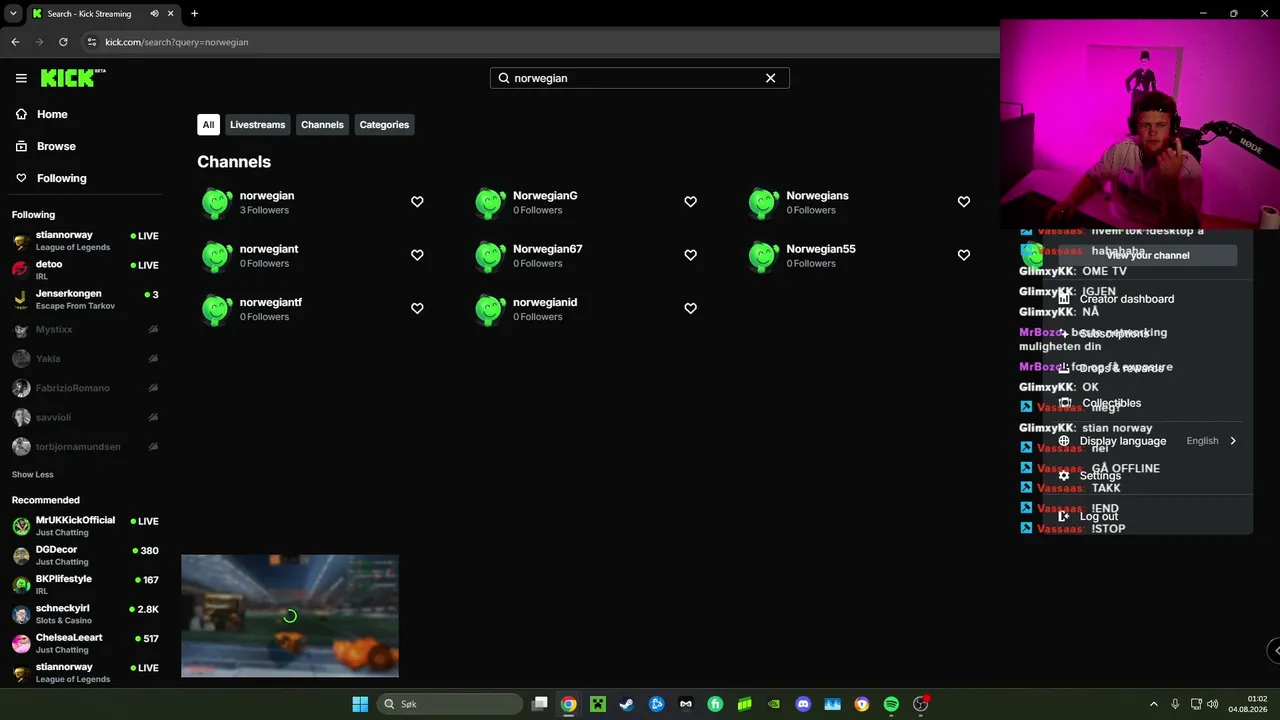Expand the Display language submenu arrow
This screenshot has height=720, width=1280.
(1233, 441)
